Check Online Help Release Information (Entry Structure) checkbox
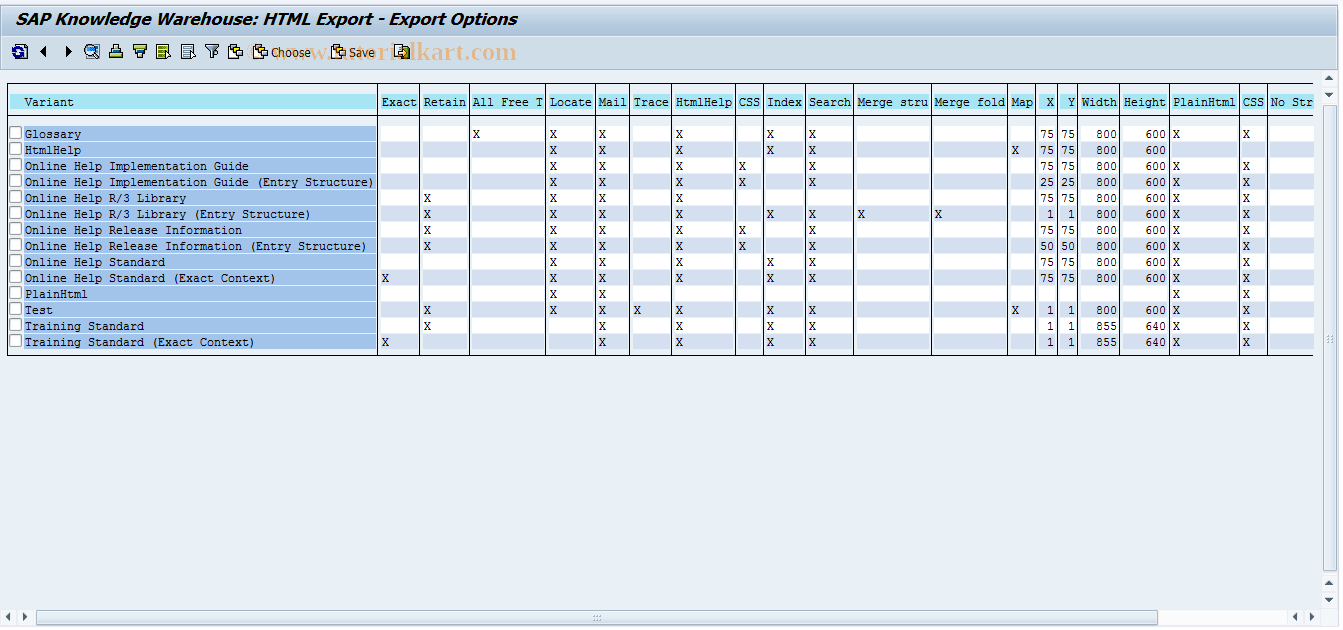 15,245
